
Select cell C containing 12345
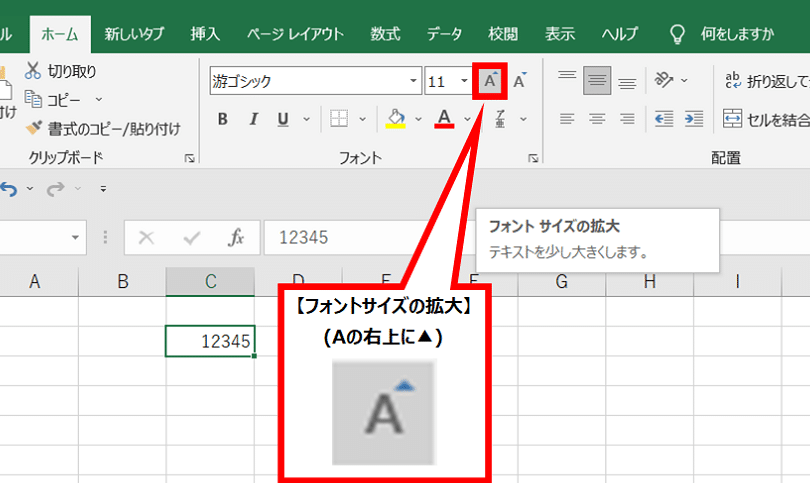tap(210, 341)
